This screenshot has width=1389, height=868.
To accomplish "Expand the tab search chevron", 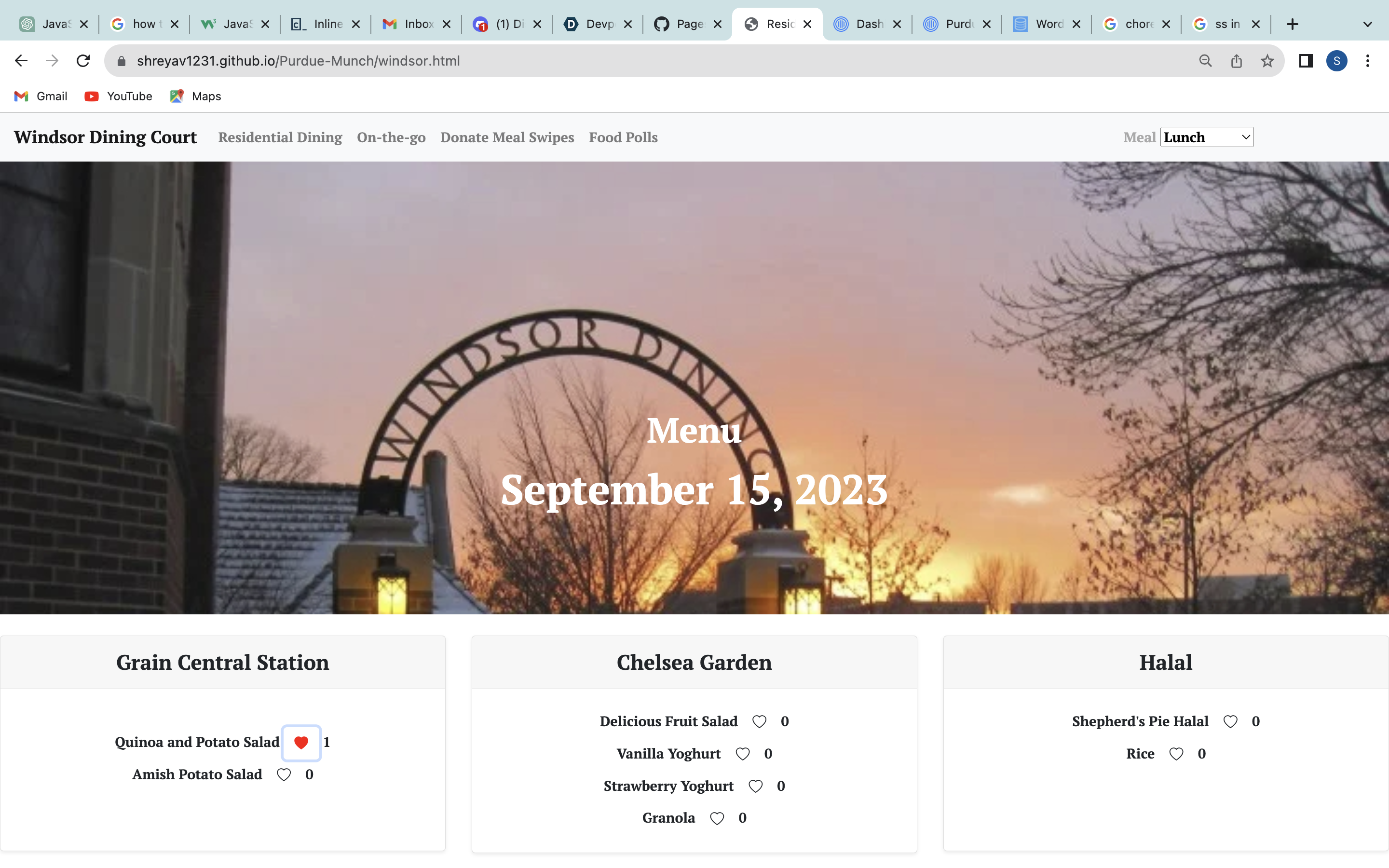I will point(1367,24).
